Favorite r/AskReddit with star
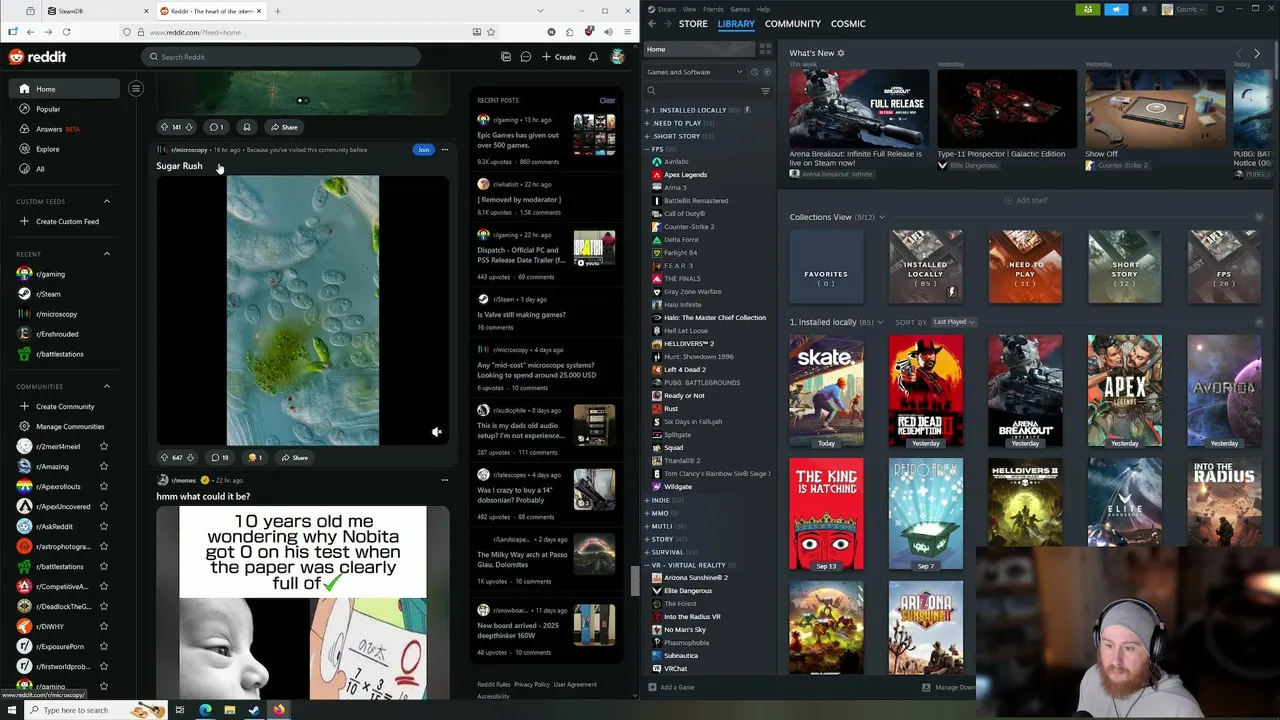This screenshot has width=1280, height=720. [104, 526]
